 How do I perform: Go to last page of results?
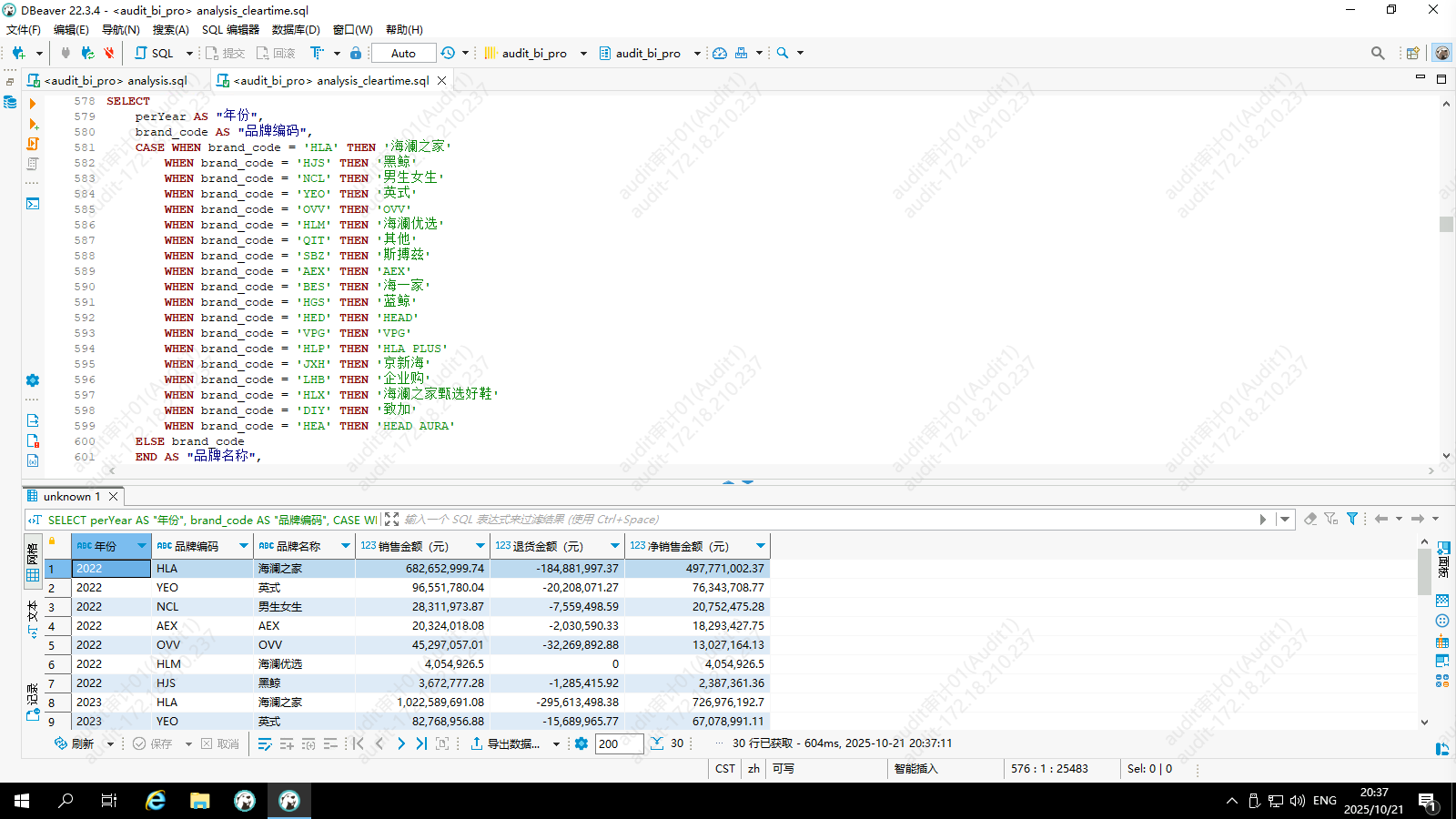421,743
